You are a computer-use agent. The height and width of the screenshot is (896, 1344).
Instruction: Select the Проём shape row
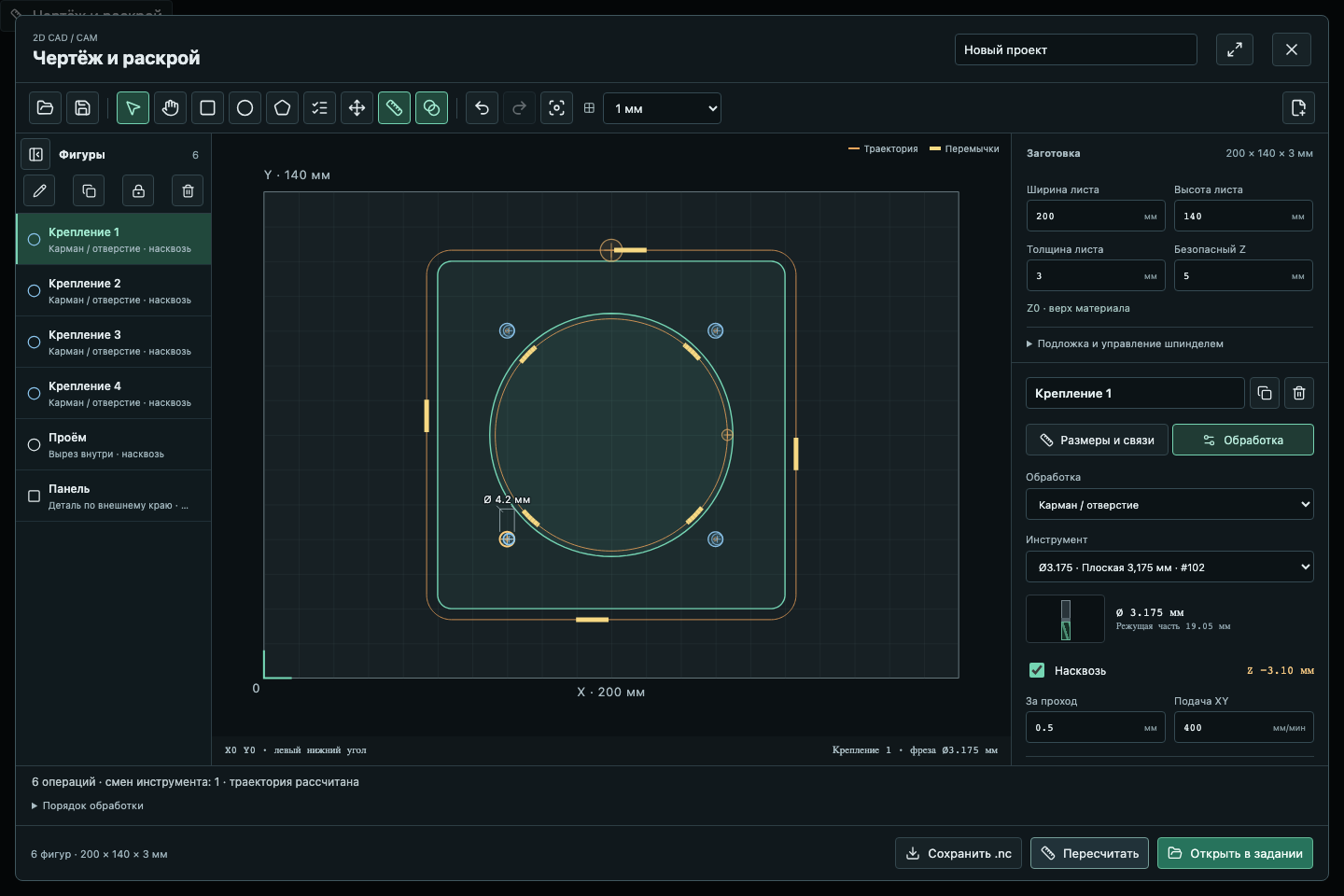click(x=114, y=445)
